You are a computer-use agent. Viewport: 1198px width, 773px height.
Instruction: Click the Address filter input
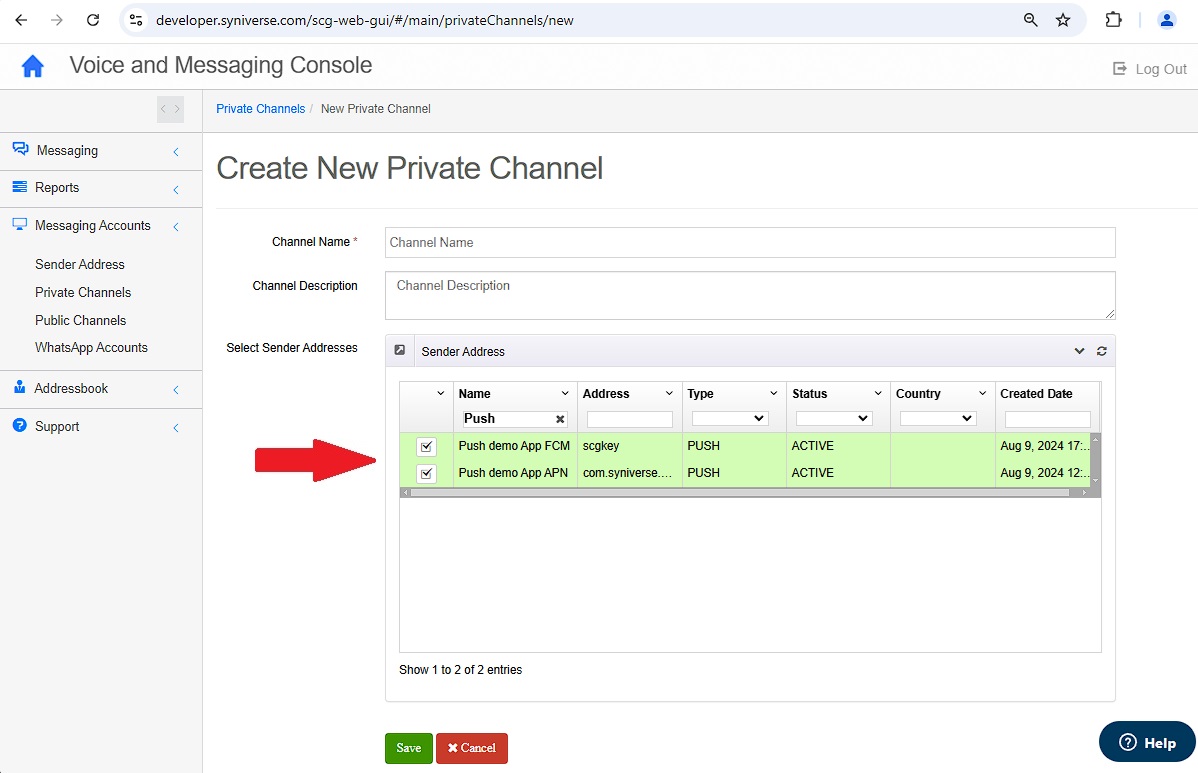[630, 419]
